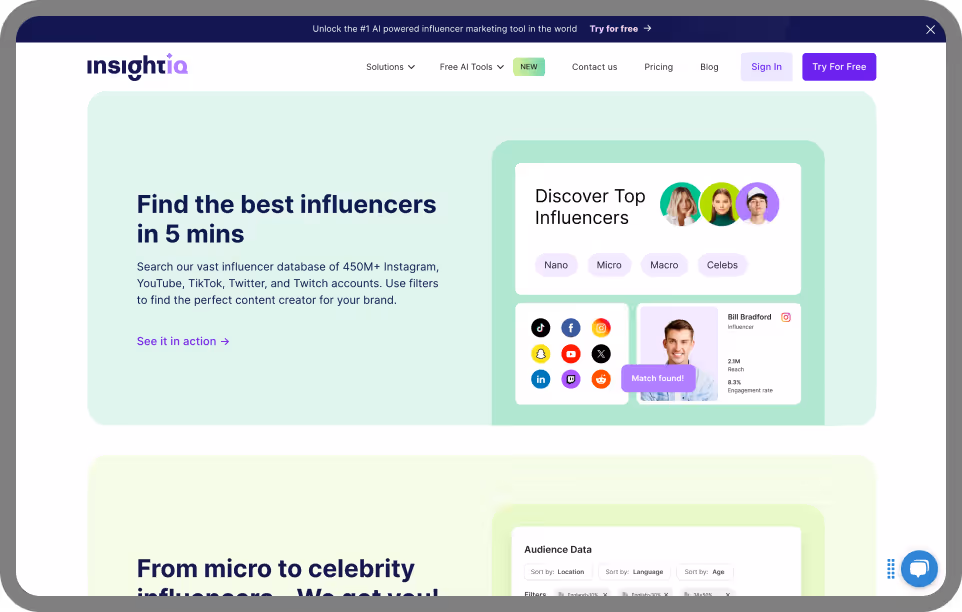Viewport: 962px width, 612px height.
Task: Click the 8.3% engagement rate value
Action: 734,382
